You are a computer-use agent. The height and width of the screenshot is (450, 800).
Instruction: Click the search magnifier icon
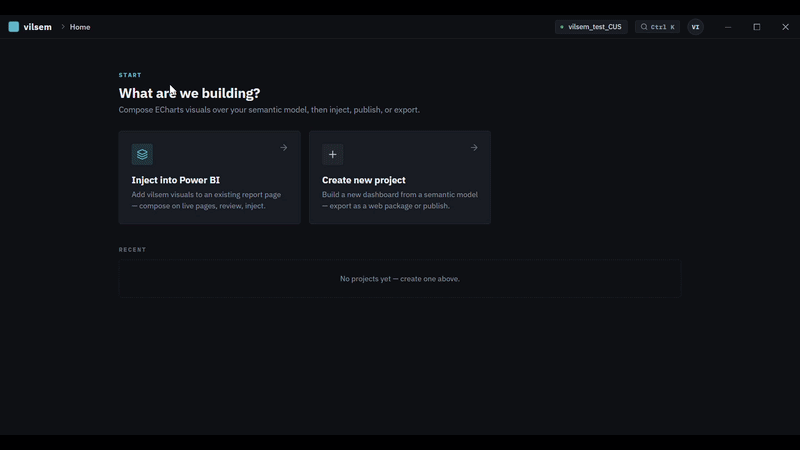(644, 27)
